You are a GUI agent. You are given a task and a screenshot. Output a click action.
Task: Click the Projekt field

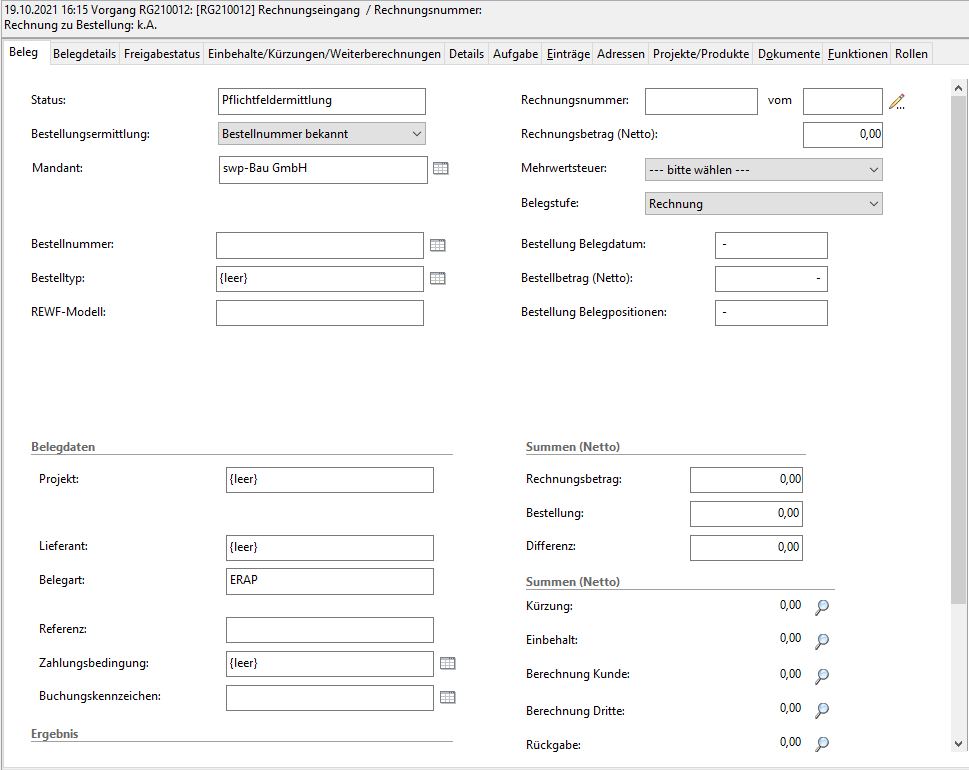[x=330, y=480]
